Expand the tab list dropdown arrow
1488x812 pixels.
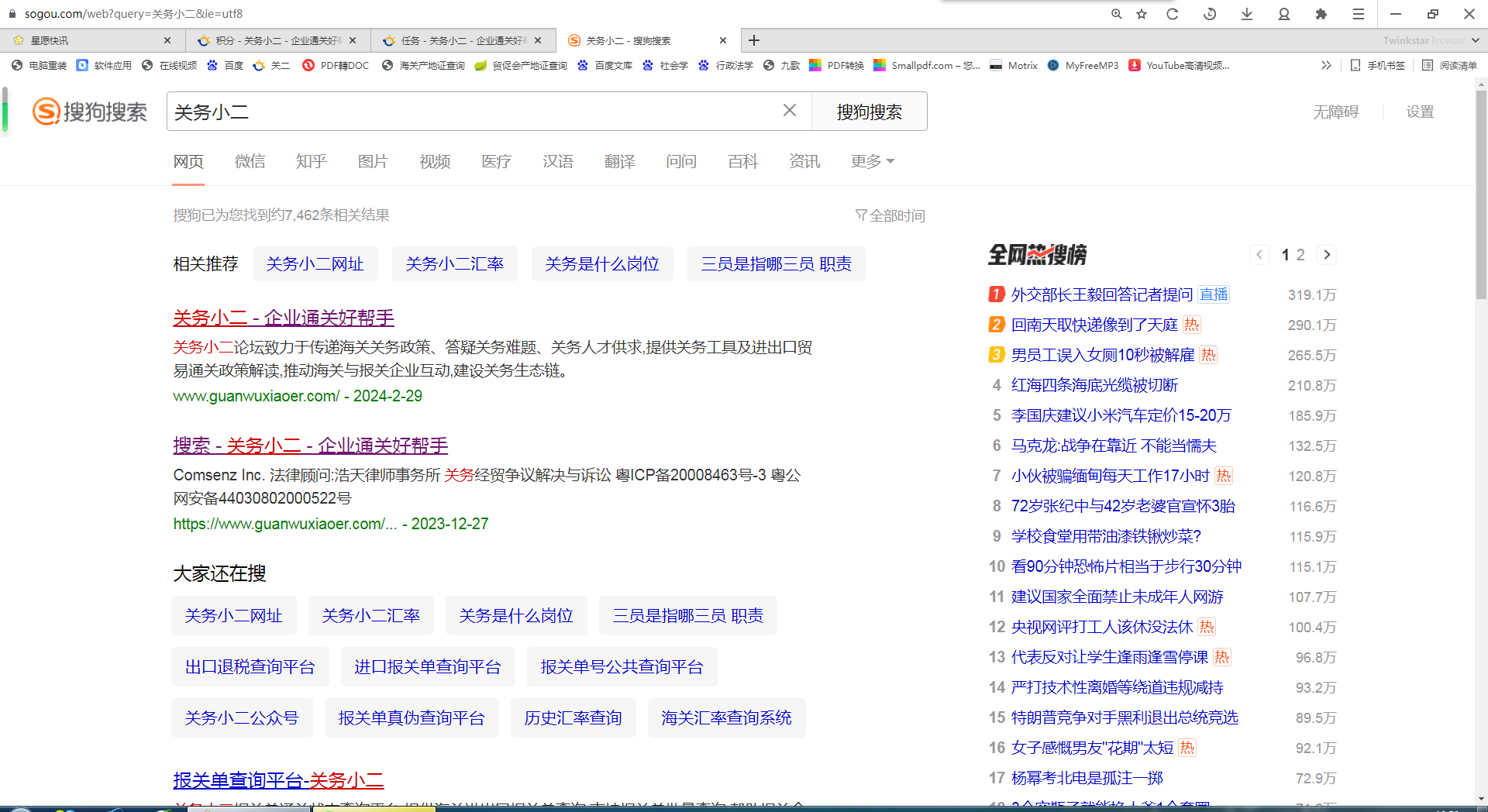click(x=1475, y=40)
